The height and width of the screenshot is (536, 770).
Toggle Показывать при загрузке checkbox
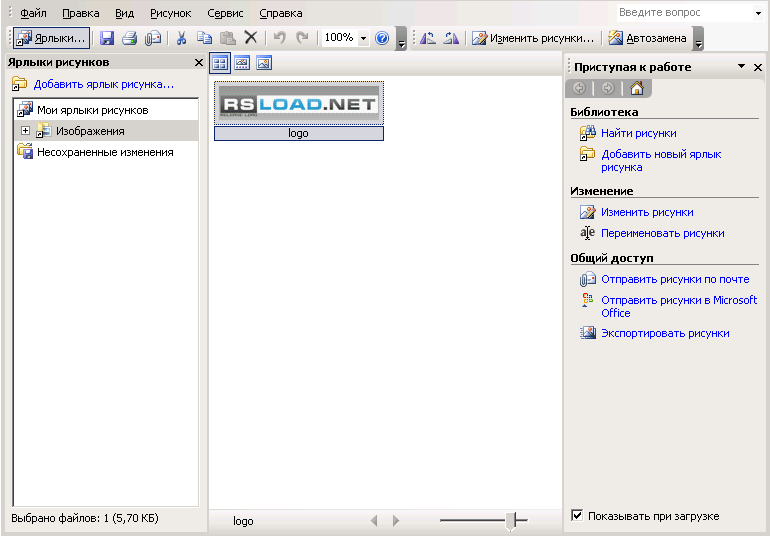(x=577, y=515)
